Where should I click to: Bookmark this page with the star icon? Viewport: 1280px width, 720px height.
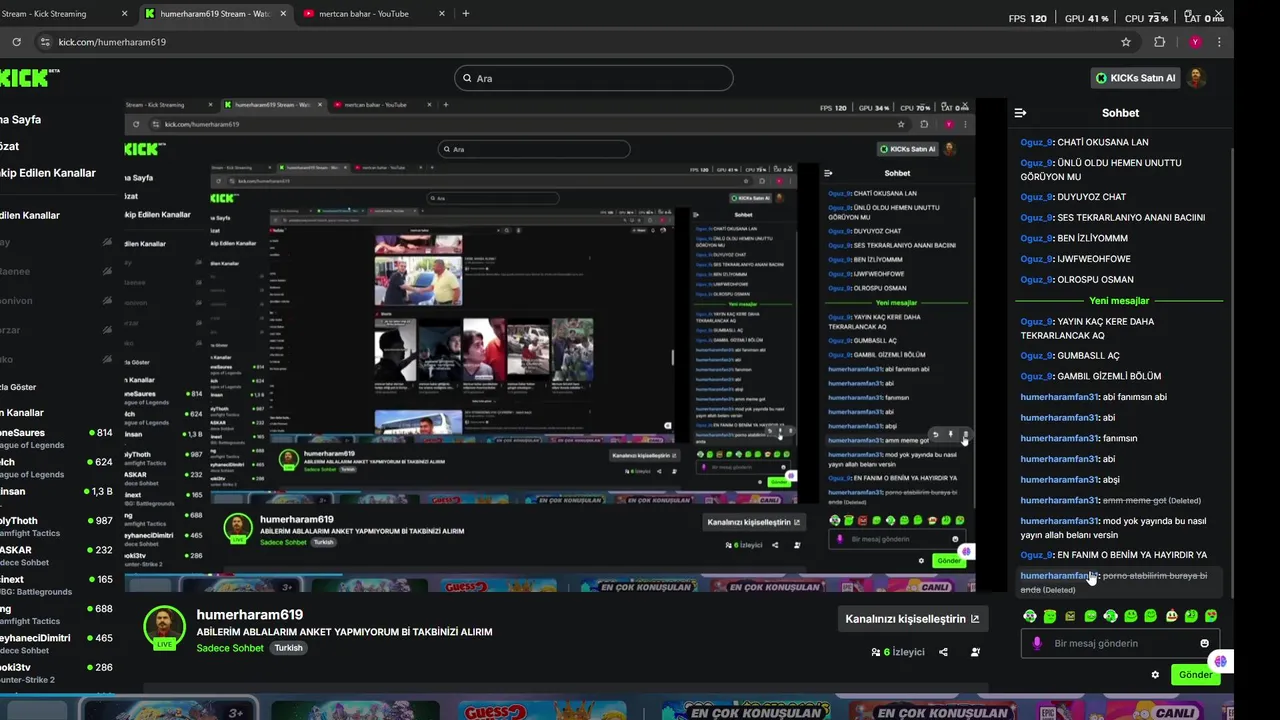1126,42
